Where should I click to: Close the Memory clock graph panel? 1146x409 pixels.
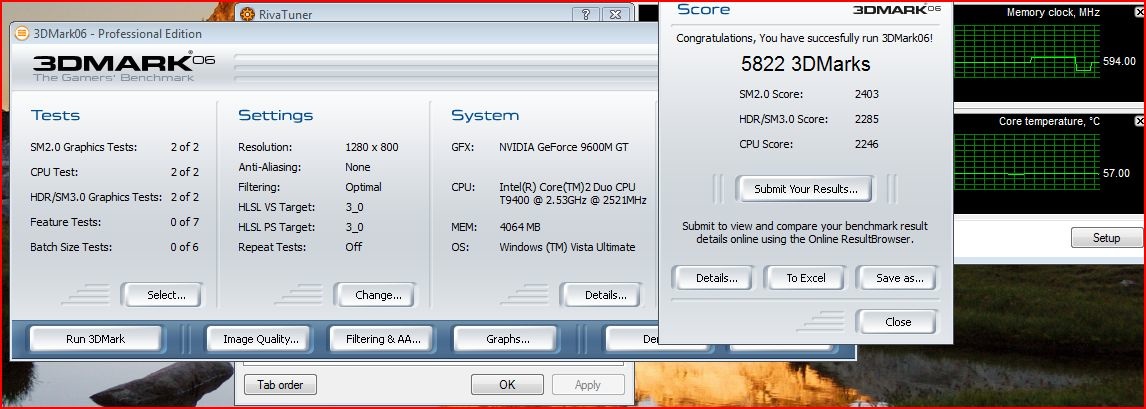1139,12
